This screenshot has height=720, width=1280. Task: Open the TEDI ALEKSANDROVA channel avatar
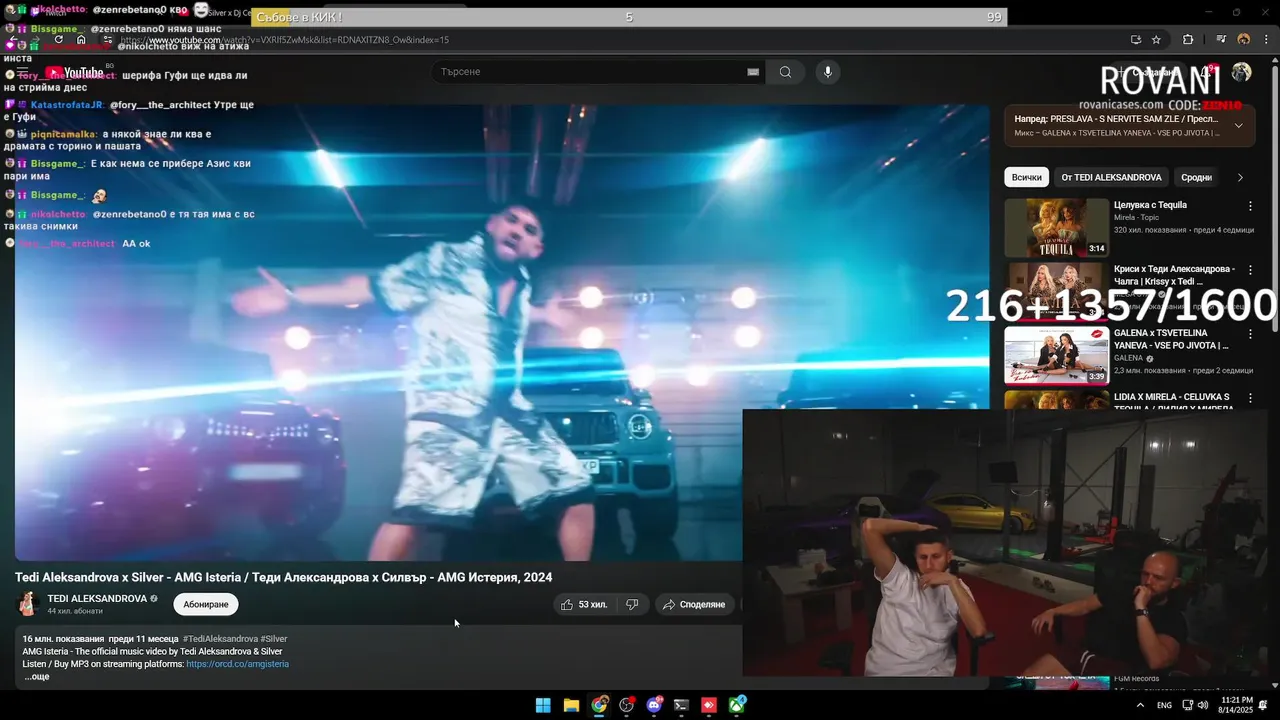(x=27, y=604)
